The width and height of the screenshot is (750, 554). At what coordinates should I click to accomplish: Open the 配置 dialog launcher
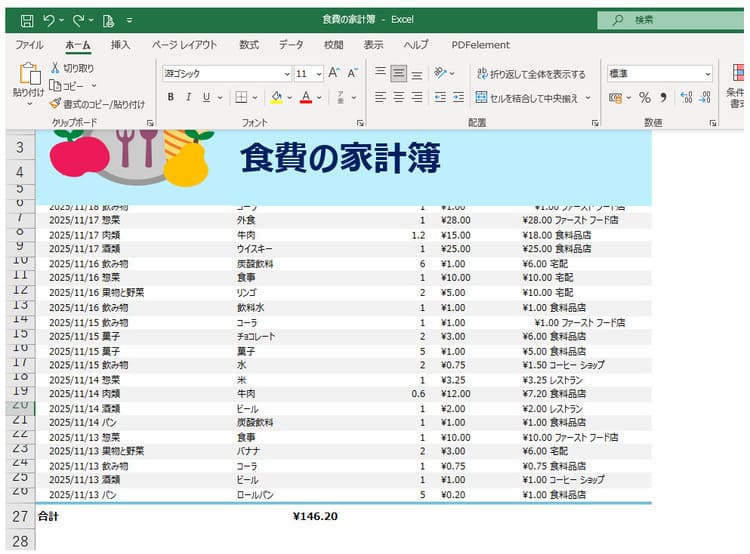coord(595,123)
